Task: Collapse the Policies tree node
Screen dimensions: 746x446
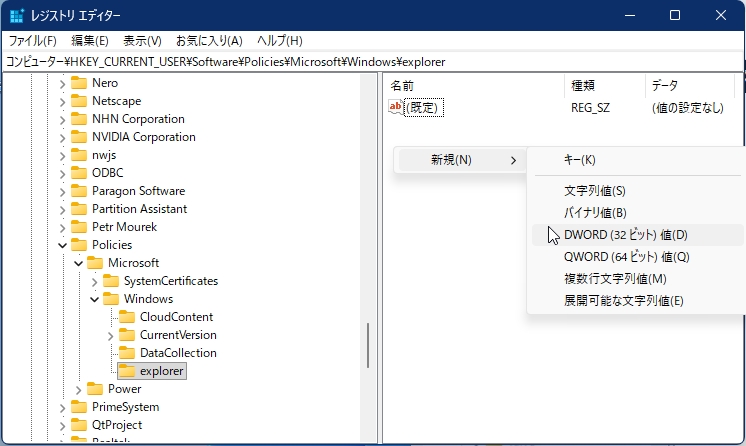Action: click(62, 245)
